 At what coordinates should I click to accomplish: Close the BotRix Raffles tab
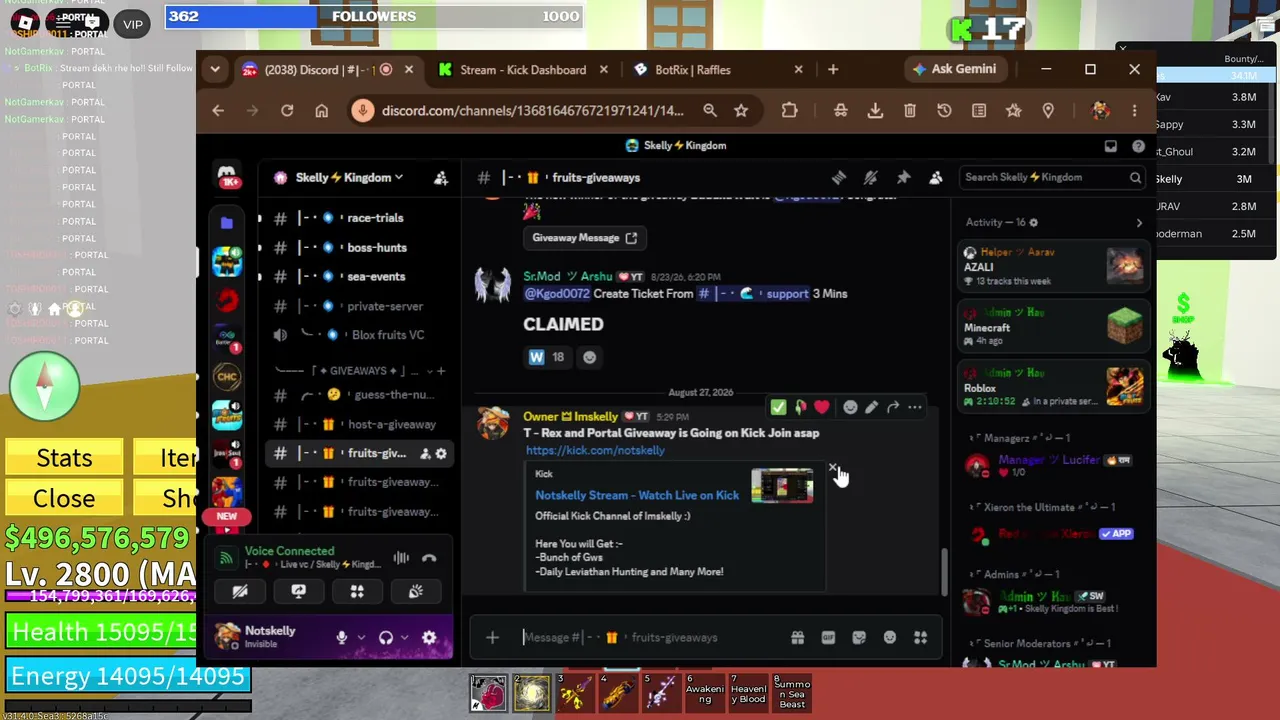(798, 70)
